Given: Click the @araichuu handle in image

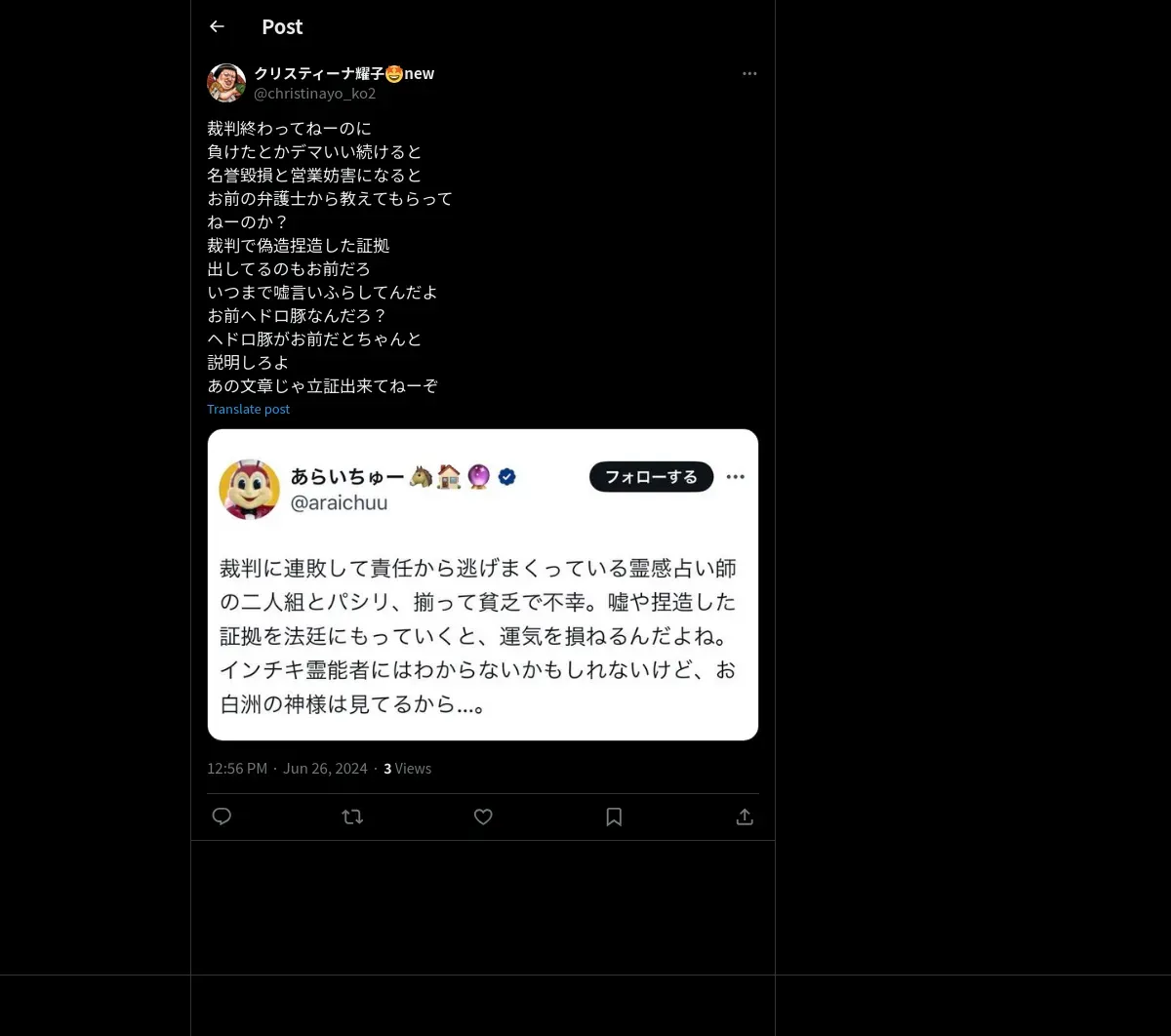Looking at the screenshot, I should tap(339, 503).
